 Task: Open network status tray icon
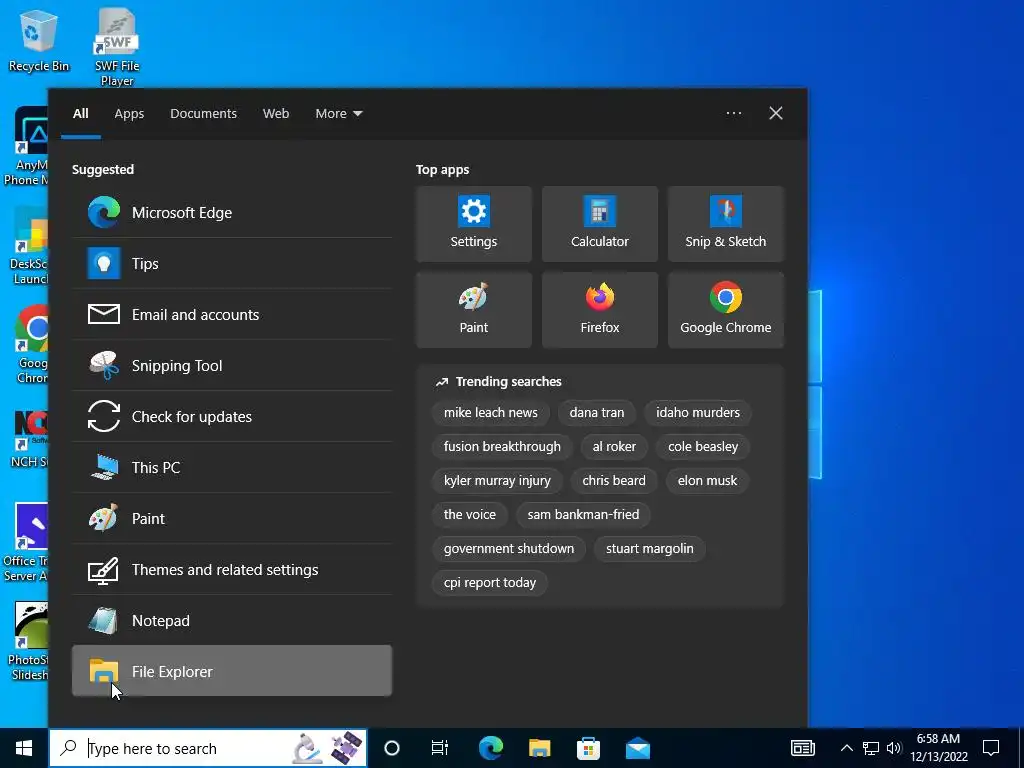tap(871, 748)
